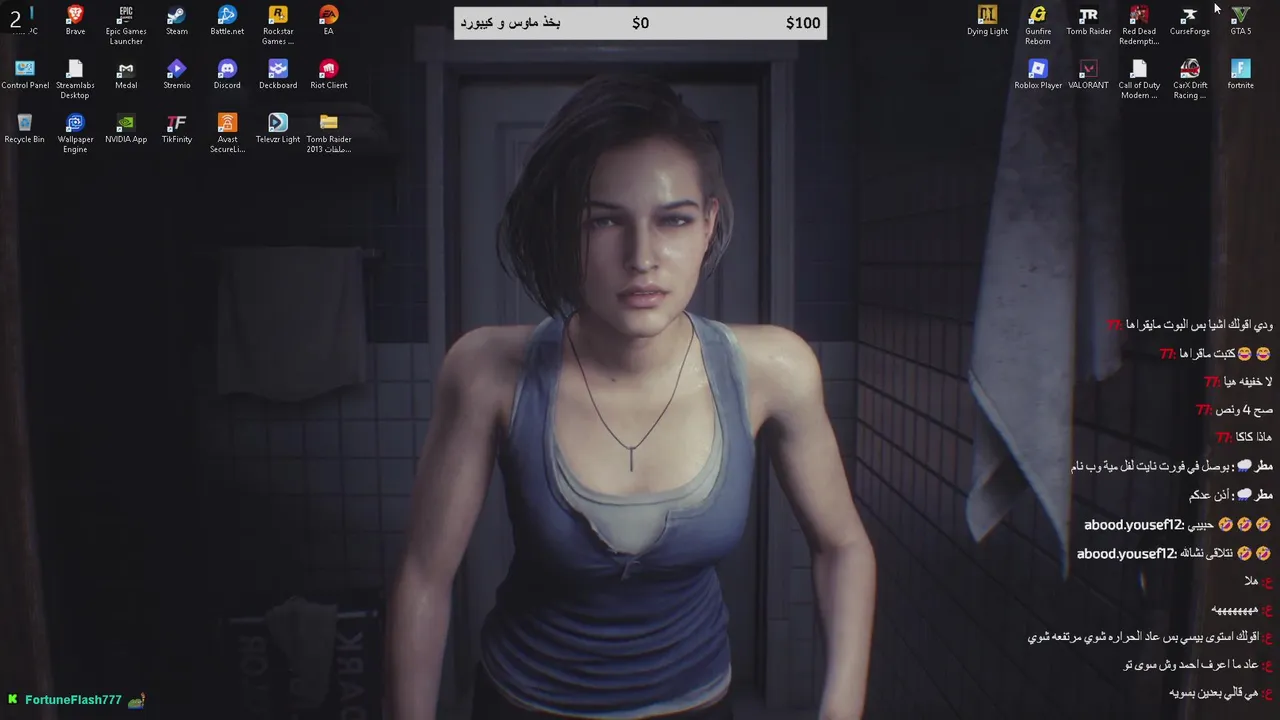This screenshot has height=720, width=1280.
Task: Click the $100 goal amount
Action: point(803,23)
